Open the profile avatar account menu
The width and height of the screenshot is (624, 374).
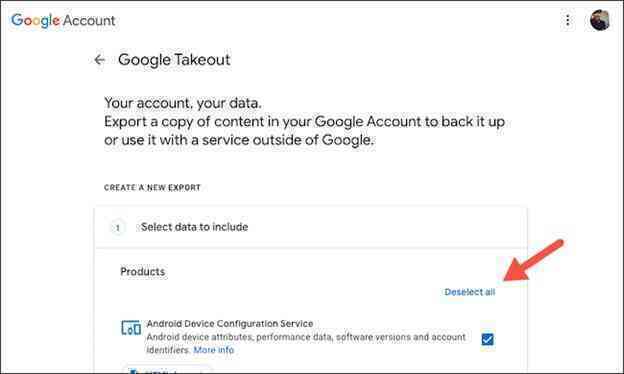point(600,20)
